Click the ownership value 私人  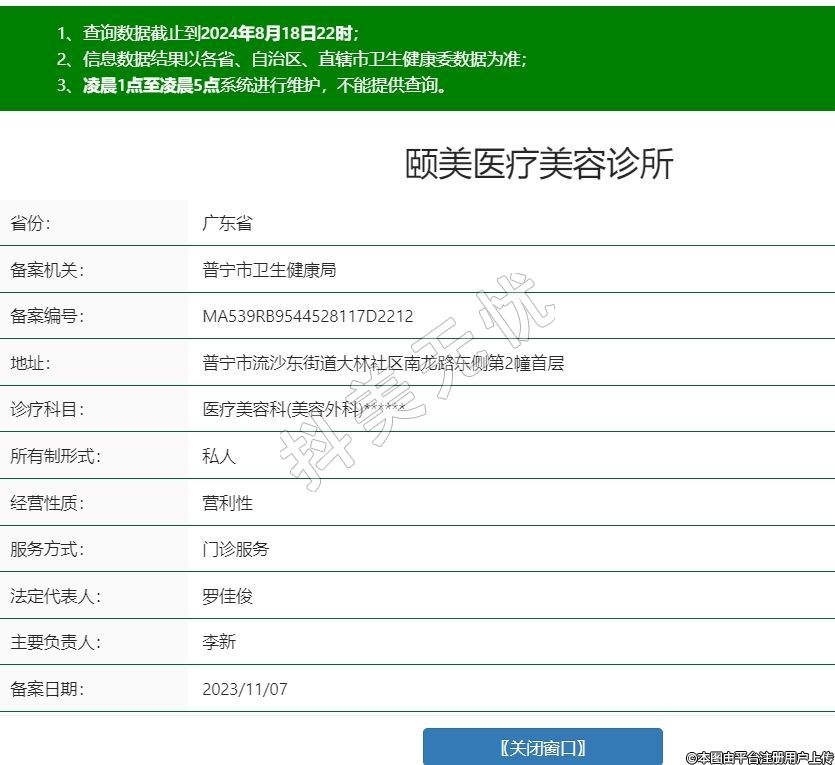coord(219,456)
